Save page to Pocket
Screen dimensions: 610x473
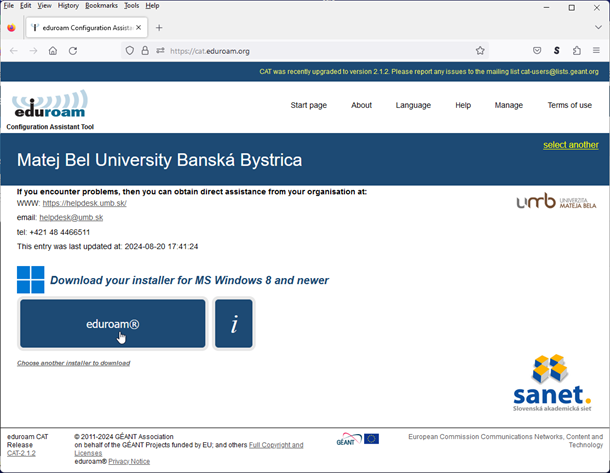pos(537,51)
